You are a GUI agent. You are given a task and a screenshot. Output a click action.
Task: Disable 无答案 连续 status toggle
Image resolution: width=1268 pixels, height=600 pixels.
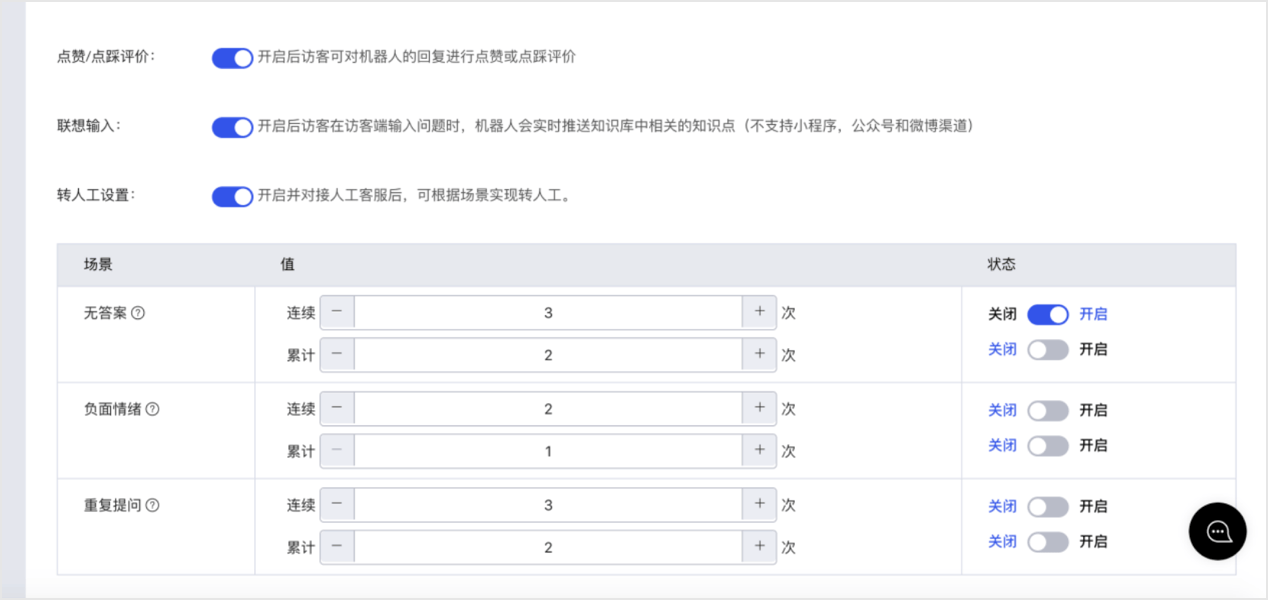pyautogui.click(x=1048, y=314)
